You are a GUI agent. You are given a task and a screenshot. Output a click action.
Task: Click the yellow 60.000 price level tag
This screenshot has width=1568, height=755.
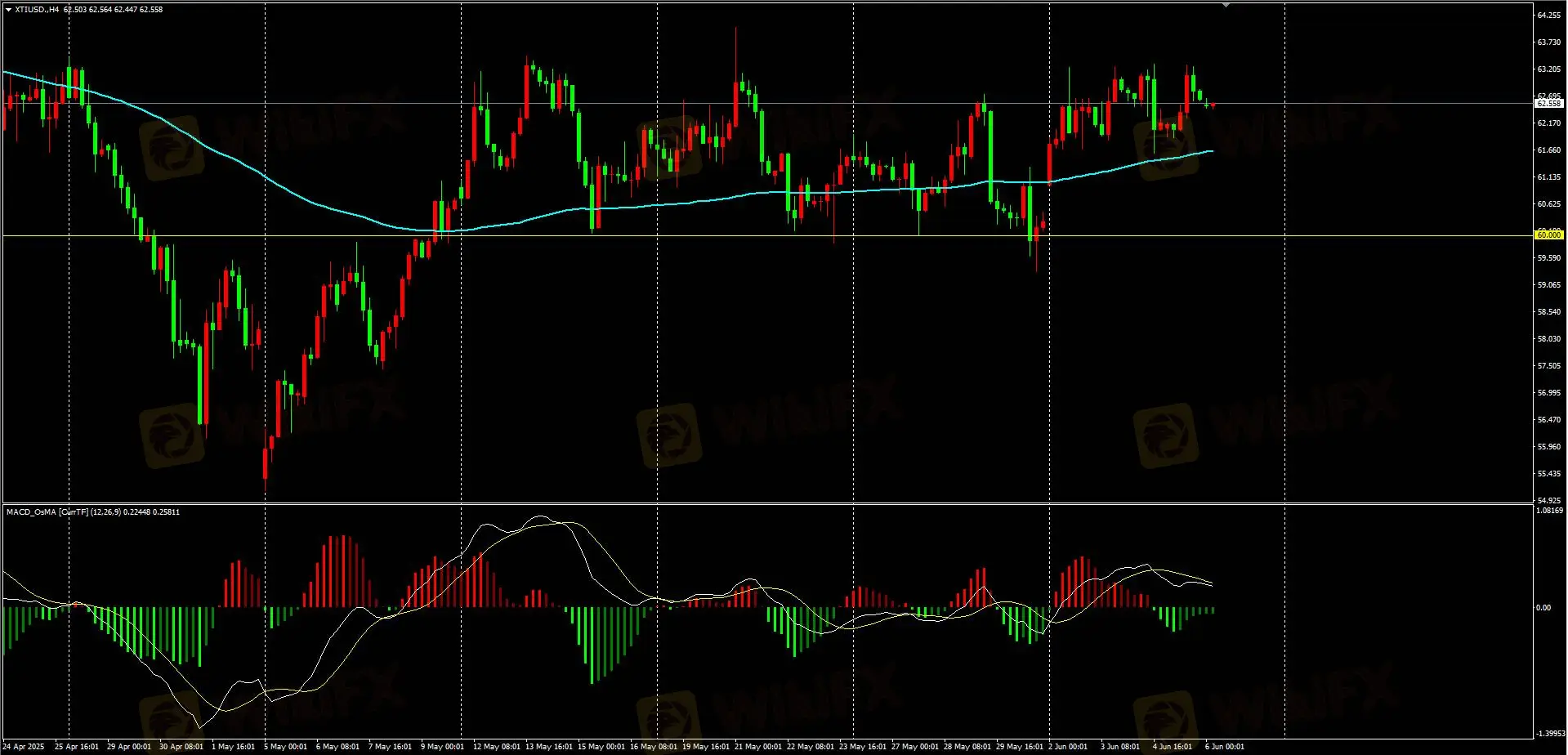click(x=1549, y=235)
